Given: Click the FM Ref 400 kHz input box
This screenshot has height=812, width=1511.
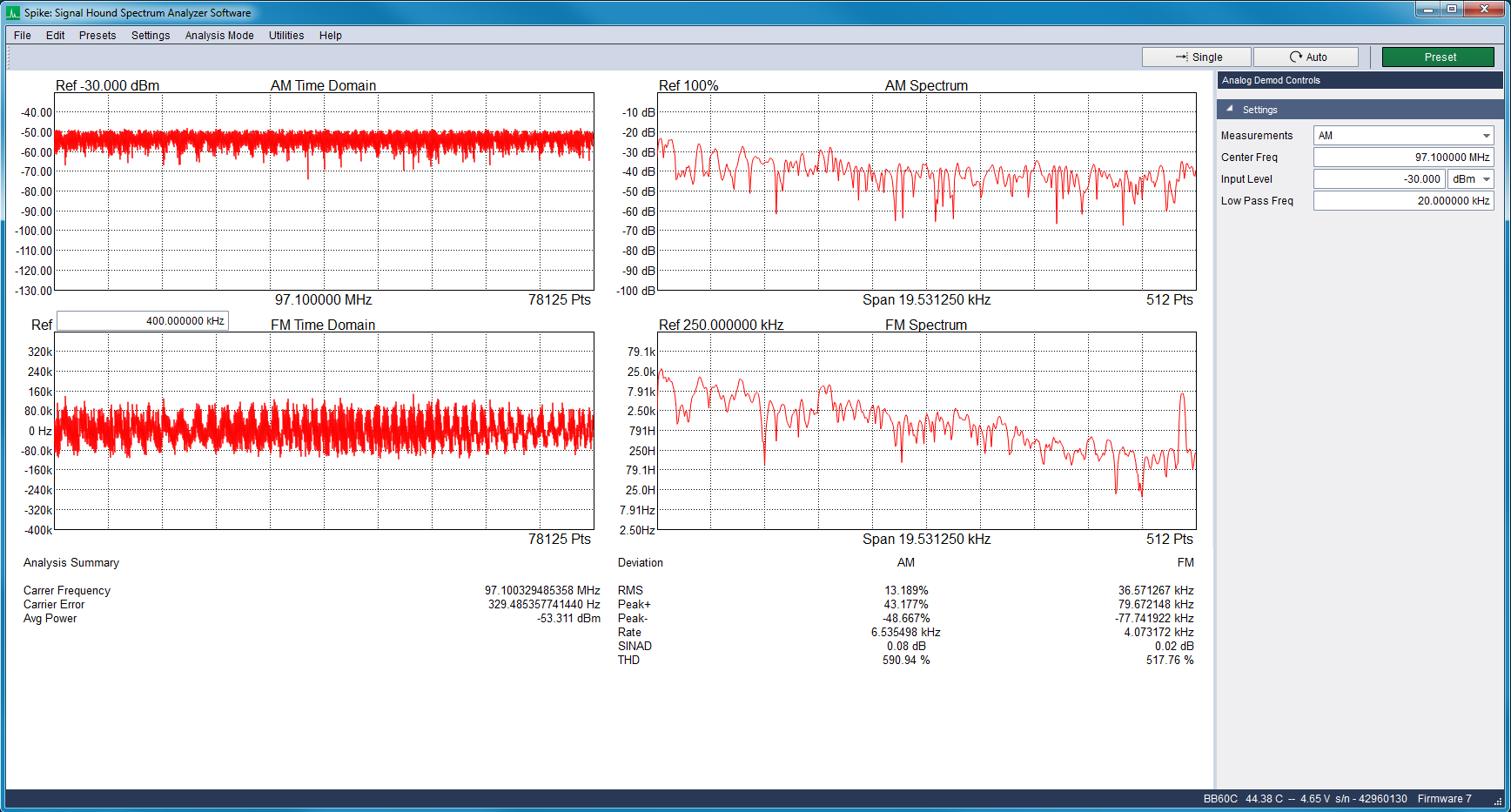Looking at the screenshot, I should 142,320.
